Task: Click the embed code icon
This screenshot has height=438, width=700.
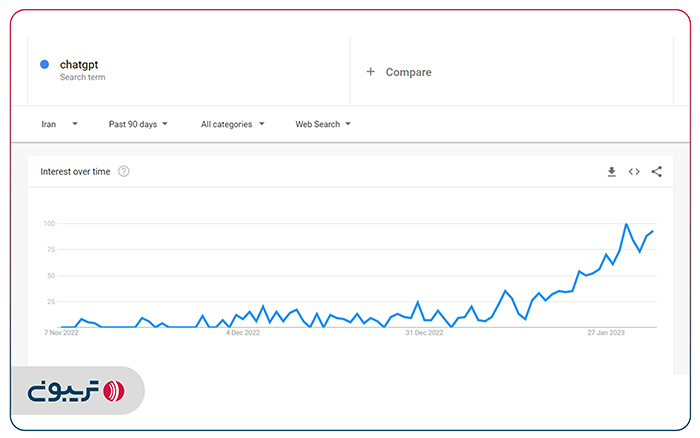Action: click(634, 172)
